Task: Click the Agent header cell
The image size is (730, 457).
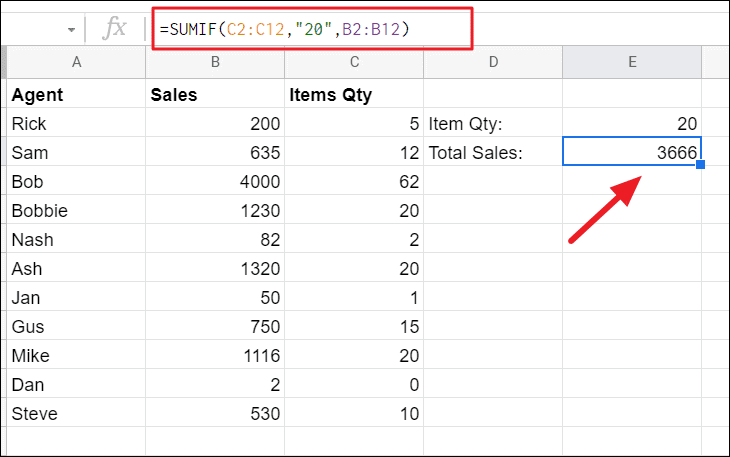Action: [x=76, y=95]
